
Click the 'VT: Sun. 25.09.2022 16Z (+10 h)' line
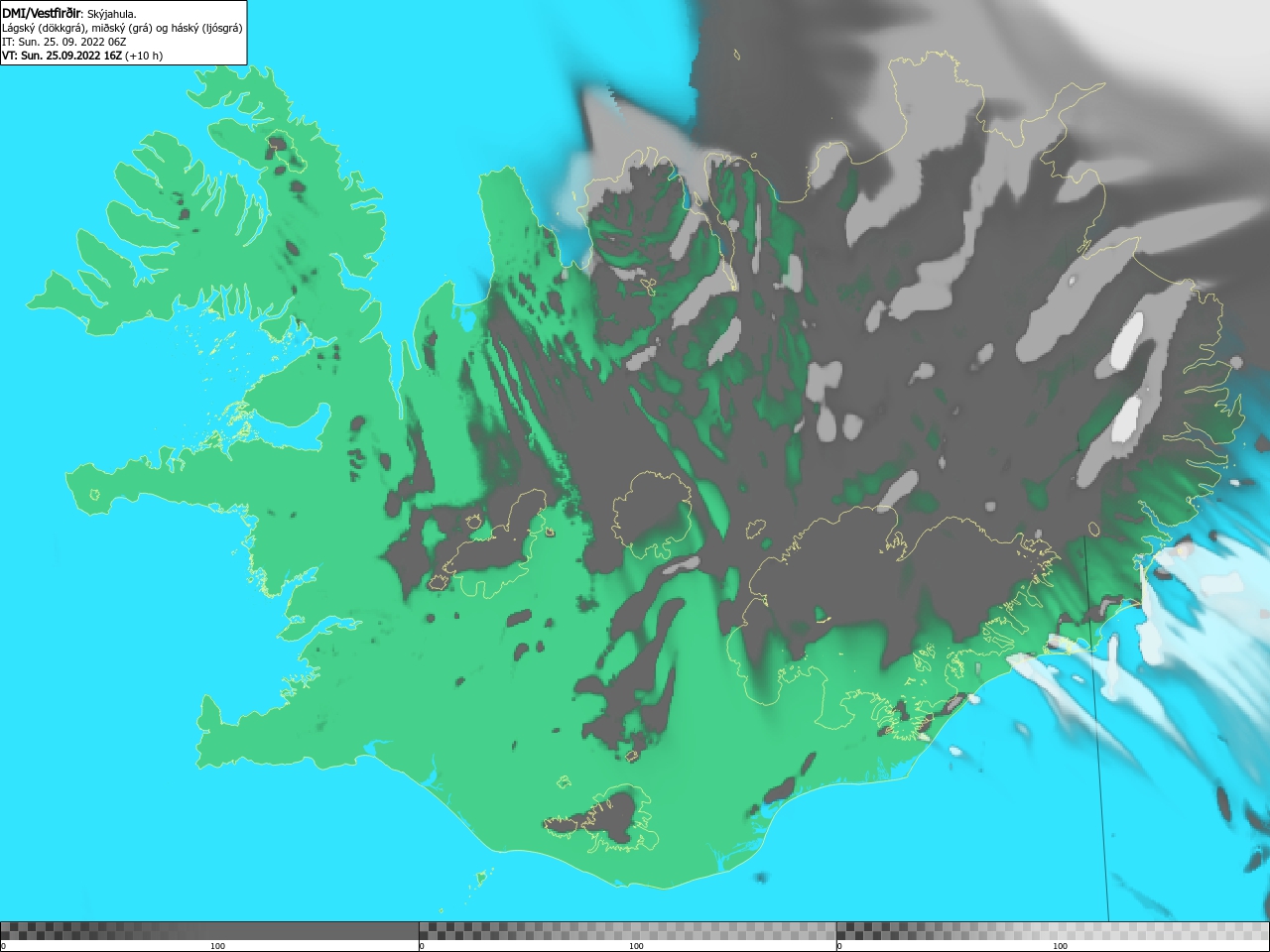point(82,56)
